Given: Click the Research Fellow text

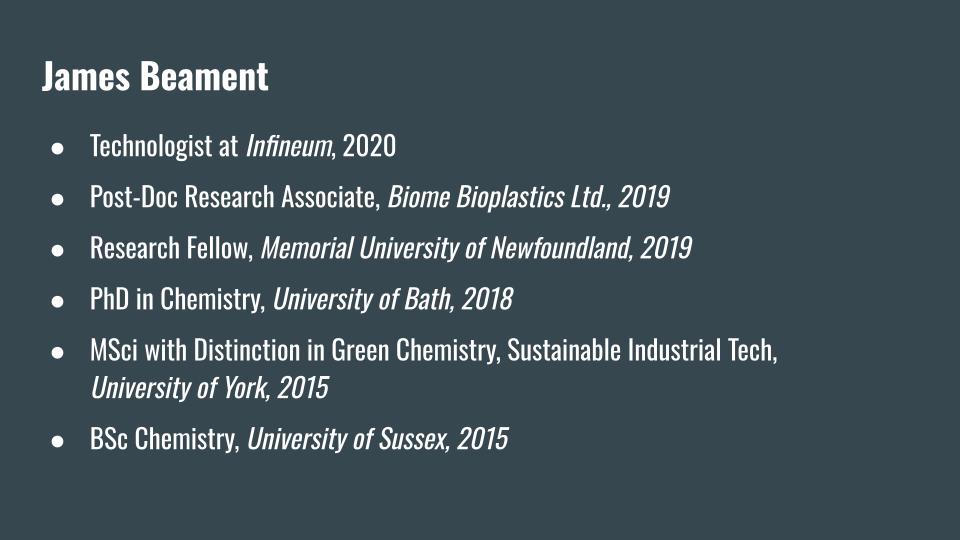Looking at the screenshot, I should click(170, 248).
